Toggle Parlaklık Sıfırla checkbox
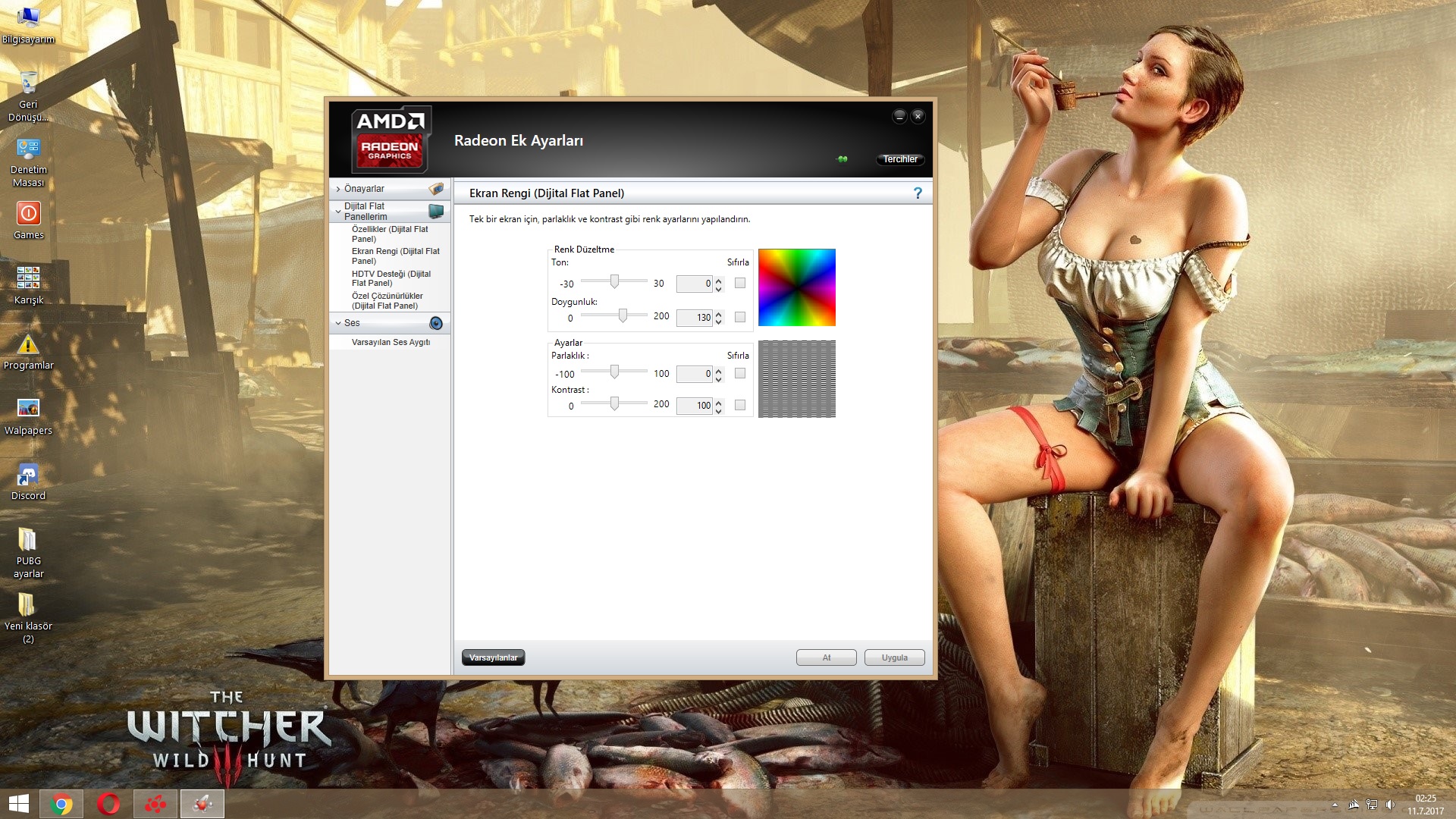This screenshot has width=1456, height=819. coord(738,372)
